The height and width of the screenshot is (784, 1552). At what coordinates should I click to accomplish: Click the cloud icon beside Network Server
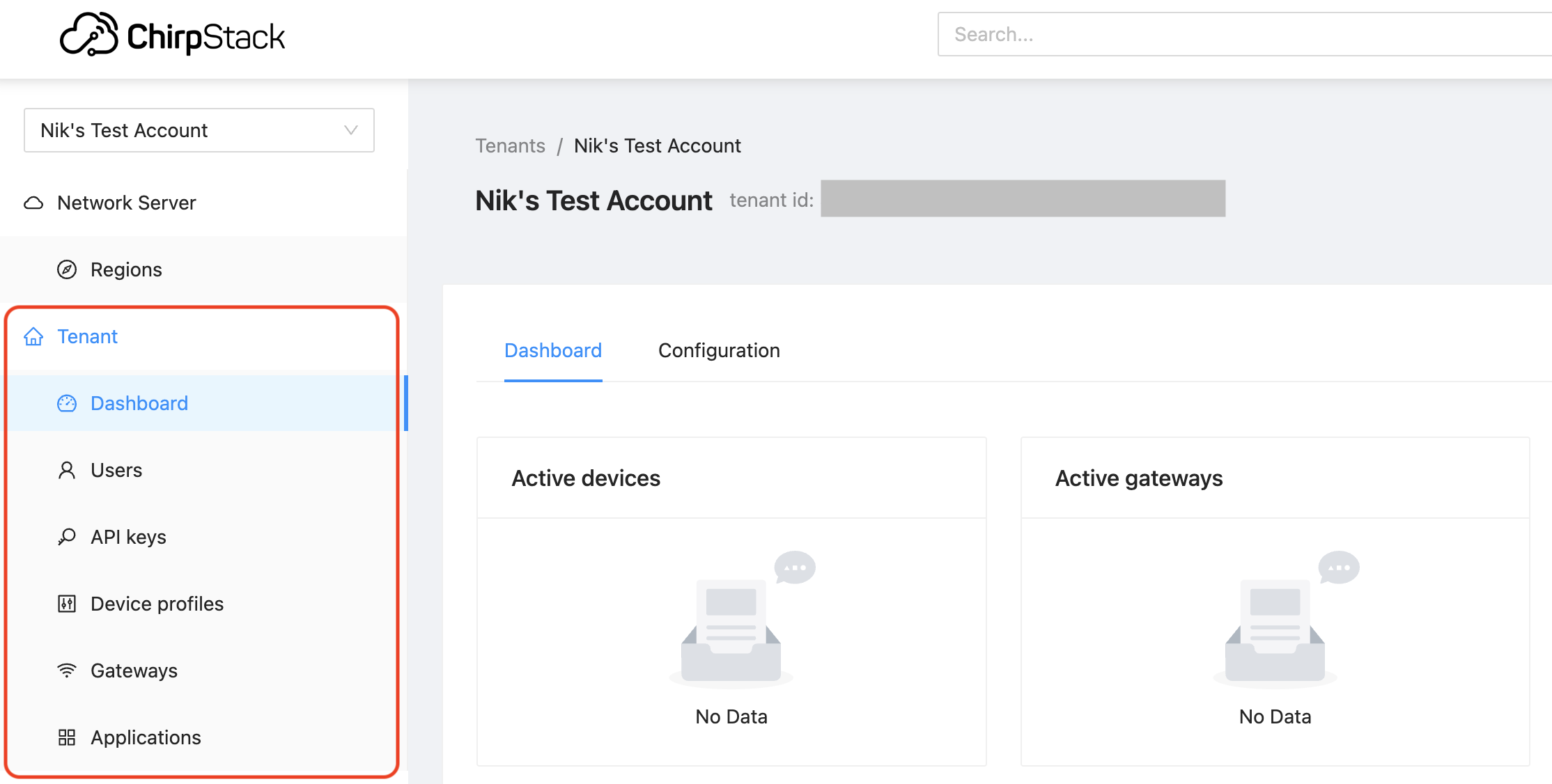(x=33, y=203)
